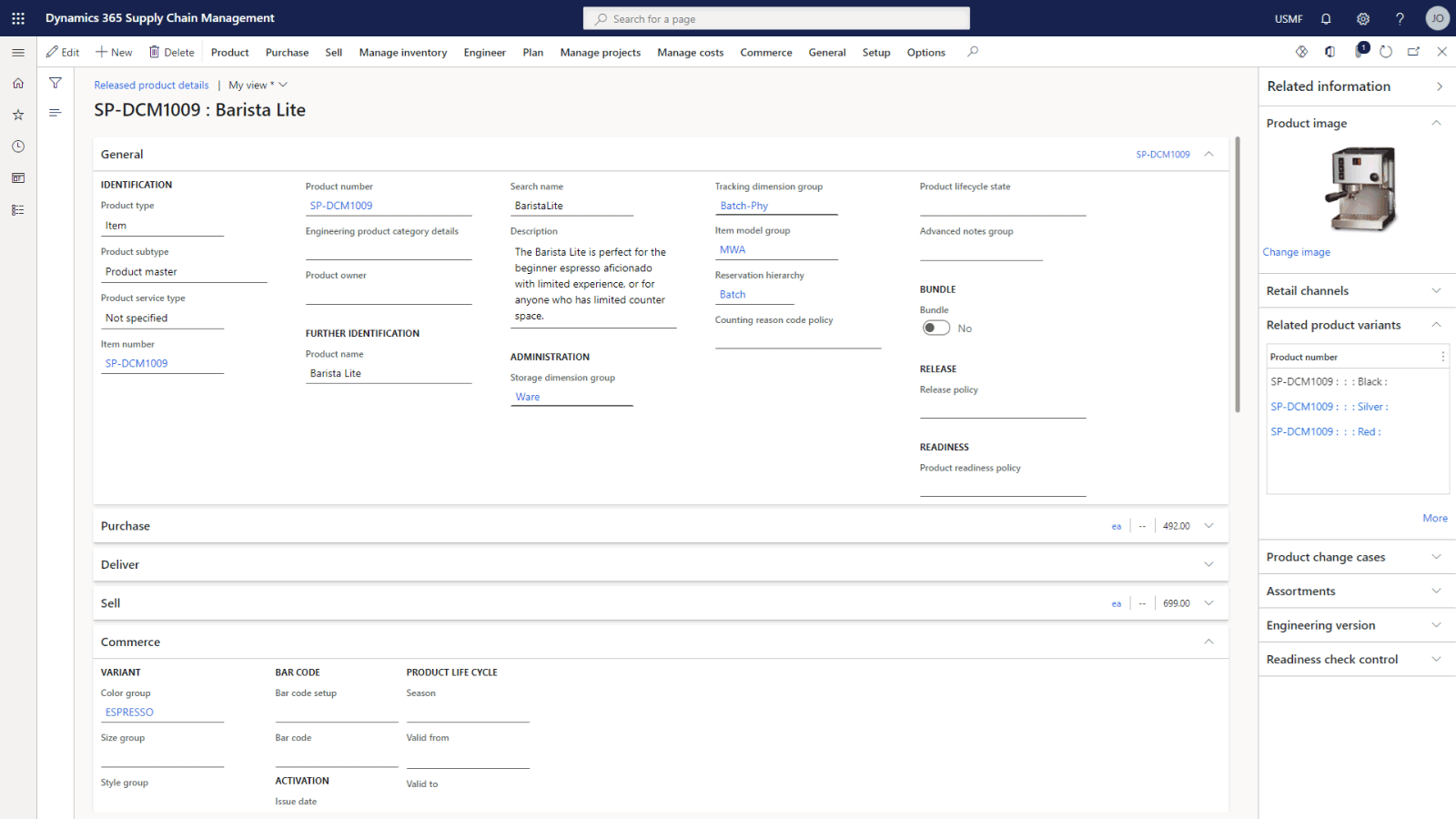The image size is (1456, 819).
Task: Click the Recent clock icon
Action: (x=18, y=147)
